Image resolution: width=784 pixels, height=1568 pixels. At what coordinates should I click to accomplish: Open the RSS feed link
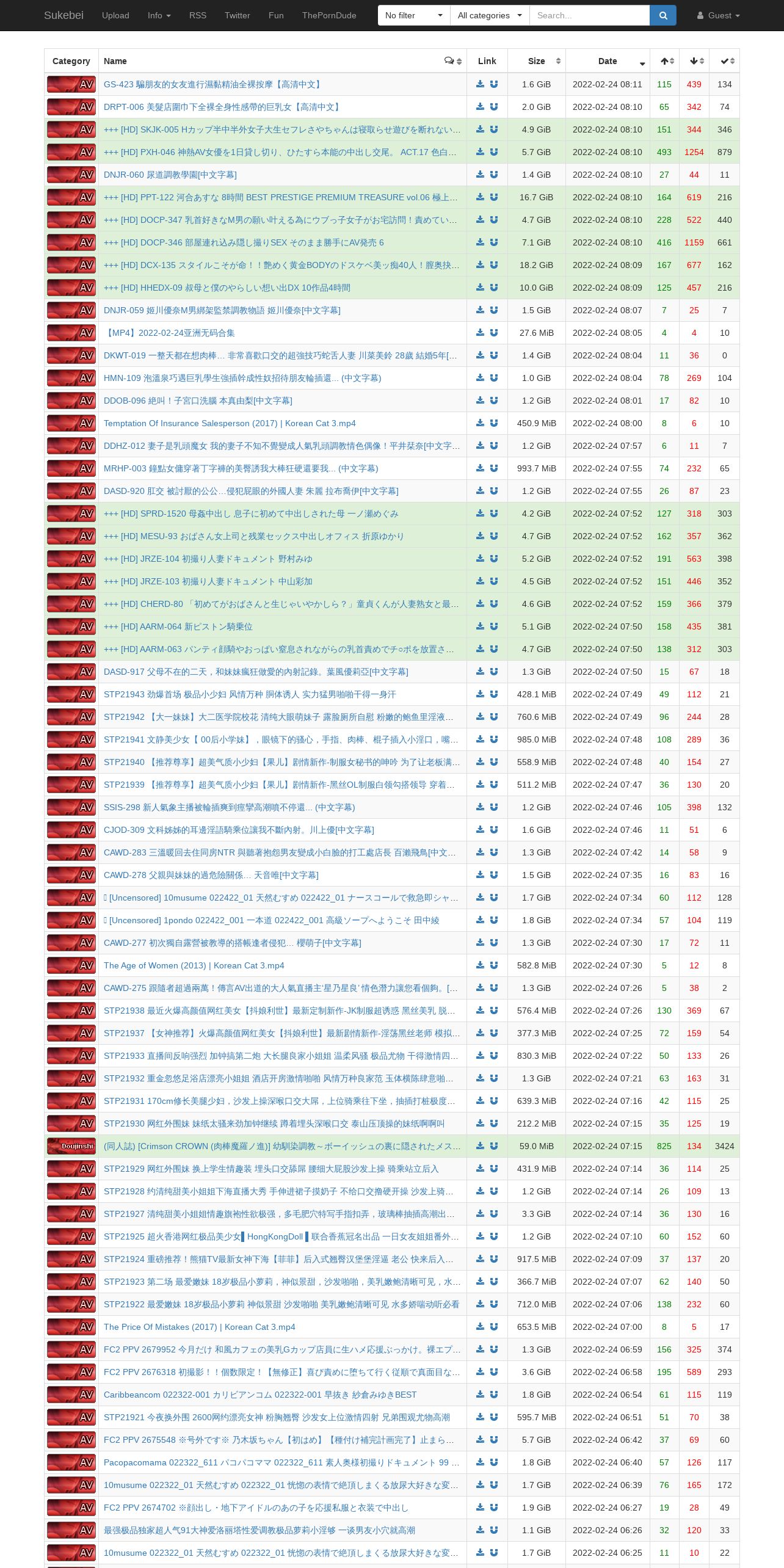click(x=198, y=15)
